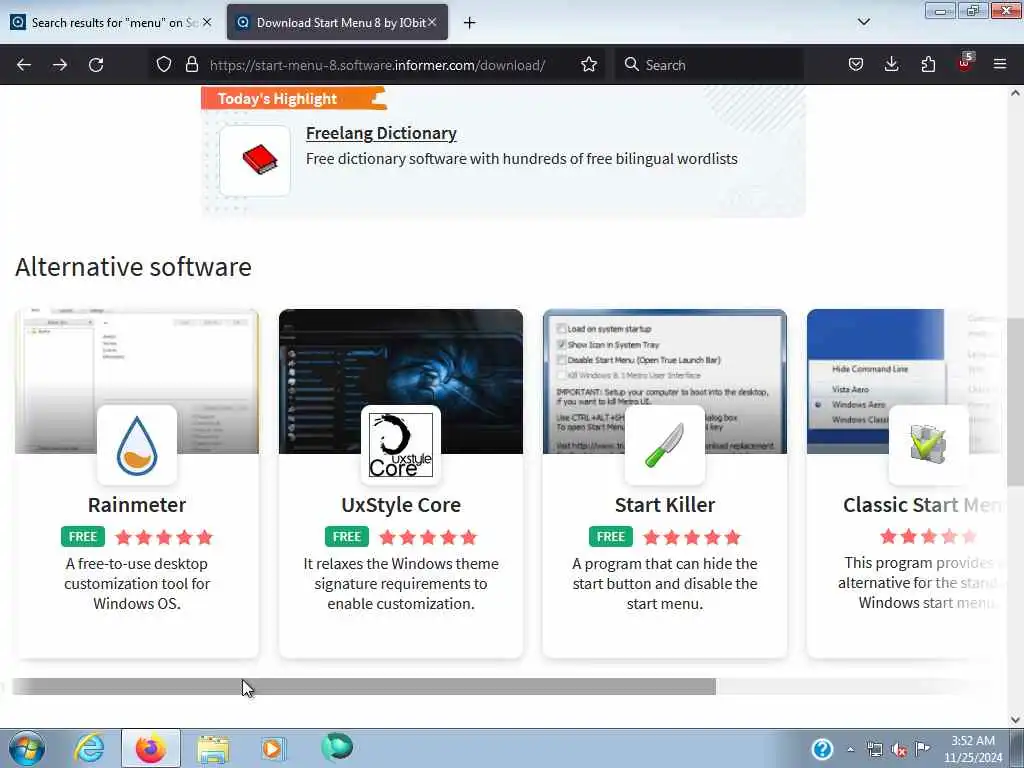Open the extensions puzzle icon

tap(928, 65)
